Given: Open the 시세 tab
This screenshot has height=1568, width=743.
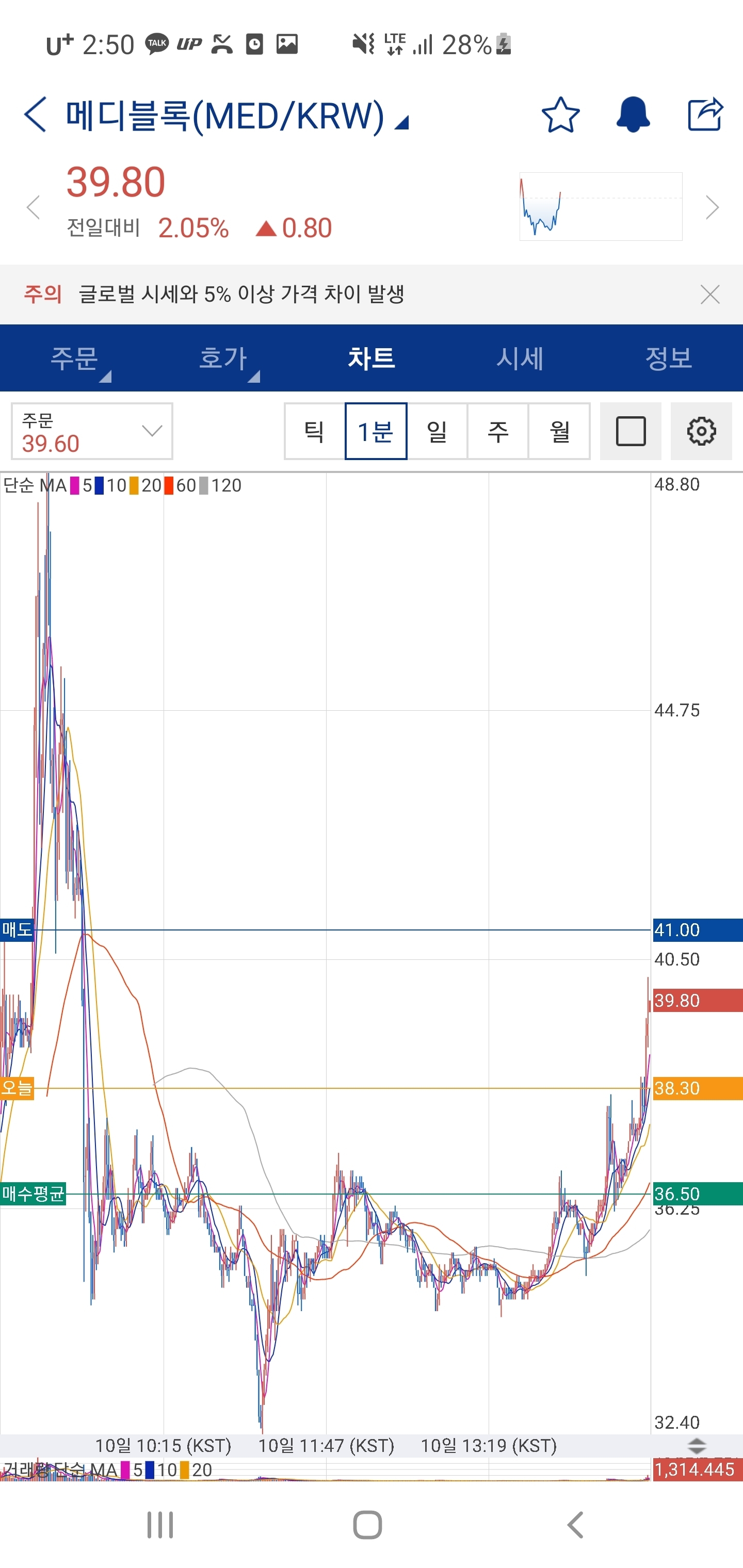Looking at the screenshot, I should point(520,358).
